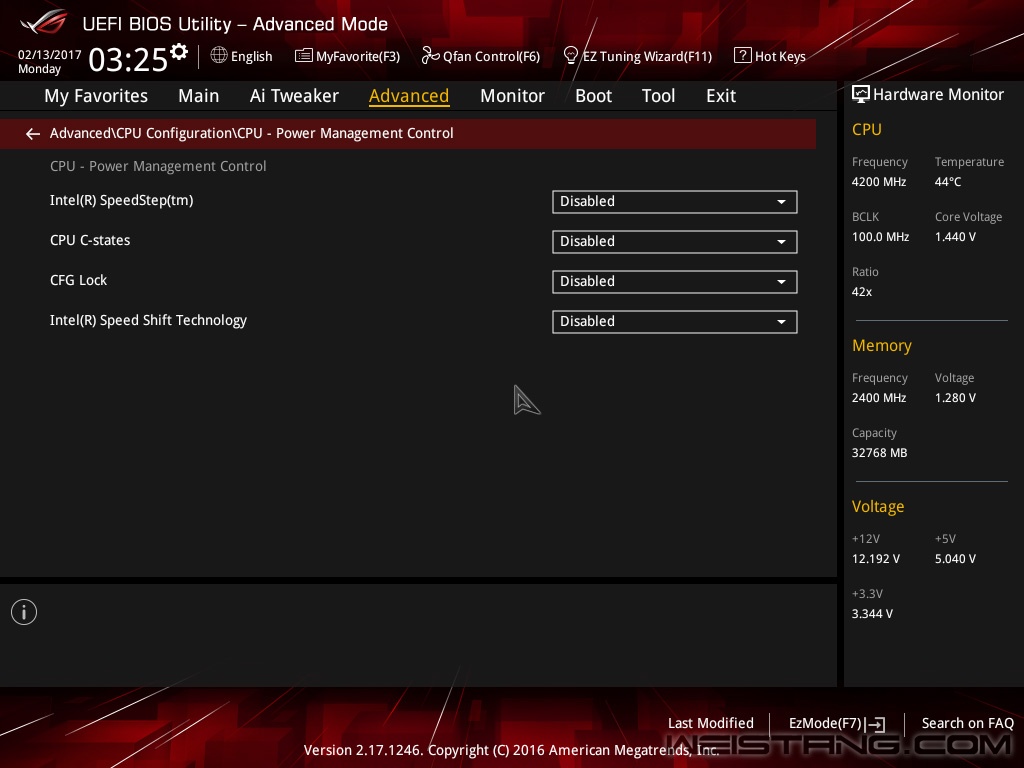
Task: Click the BCLK value 100.0 MHz
Action: (880, 236)
